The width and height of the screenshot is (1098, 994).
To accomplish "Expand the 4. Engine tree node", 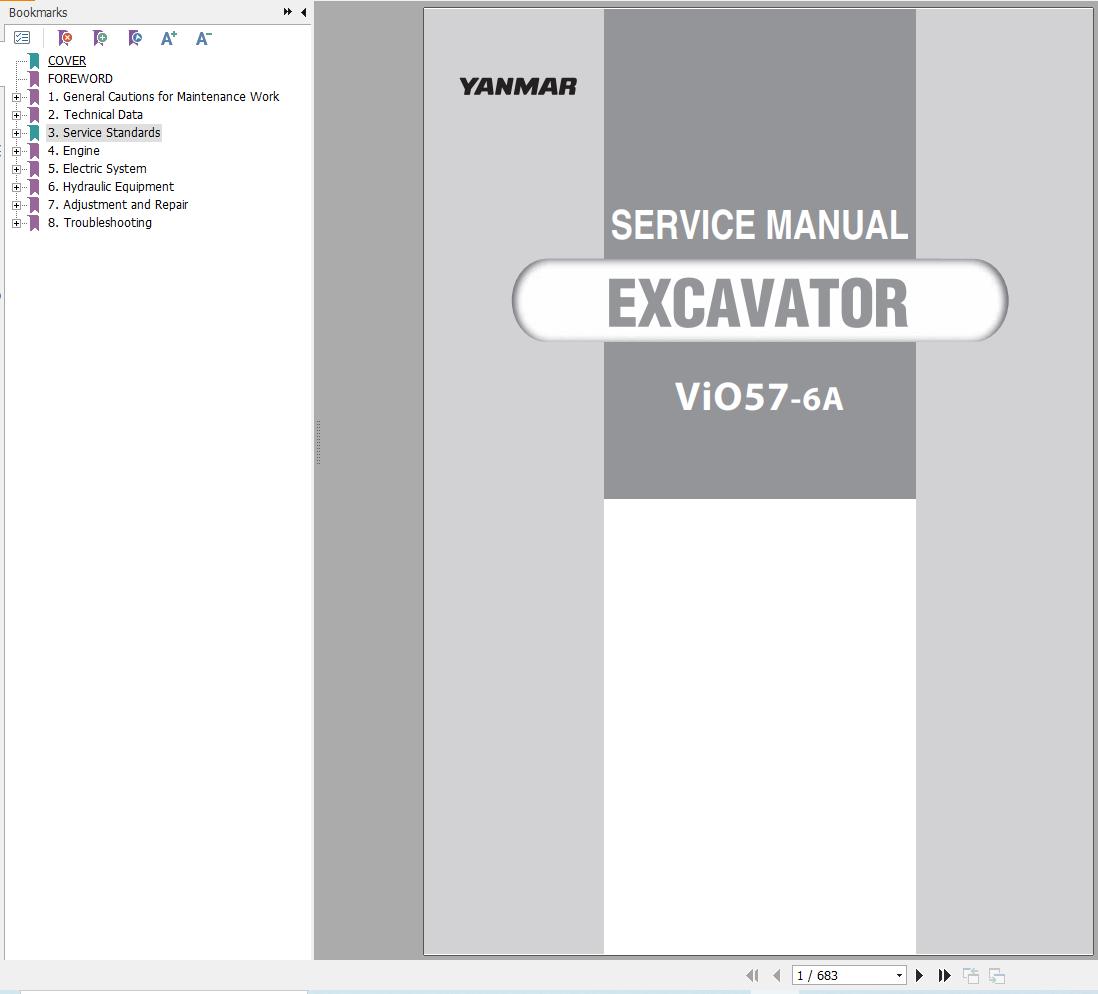I will pyautogui.click(x=16, y=150).
